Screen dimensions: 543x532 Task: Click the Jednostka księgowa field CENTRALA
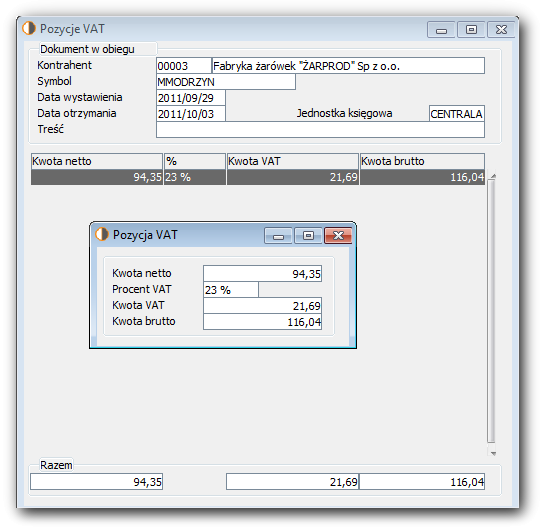coord(457,114)
